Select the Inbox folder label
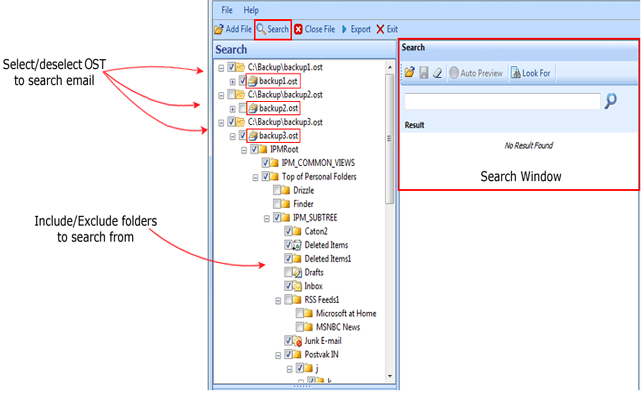Image resolution: width=642 pixels, height=396 pixels. coord(313,286)
